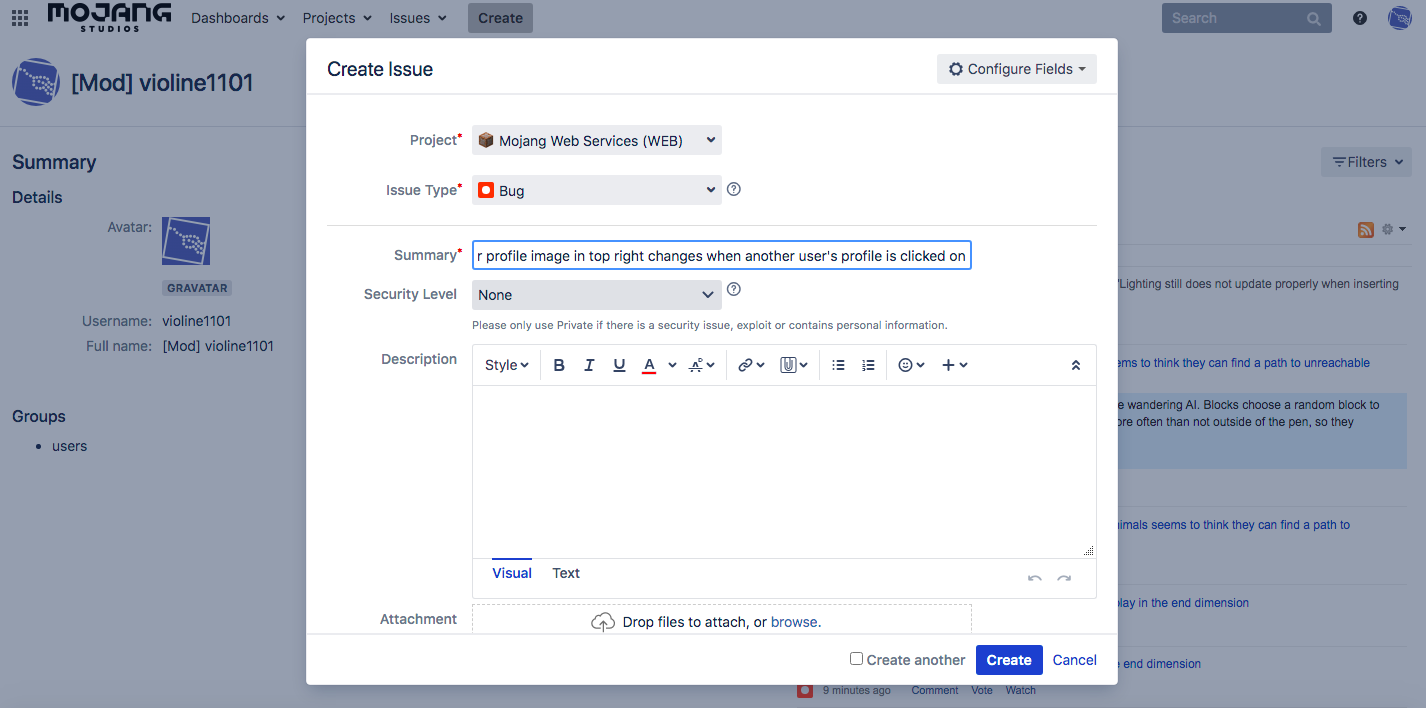This screenshot has height=708, width=1426.
Task: Click the Issue Type help icon
Action: click(x=734, y=189)
